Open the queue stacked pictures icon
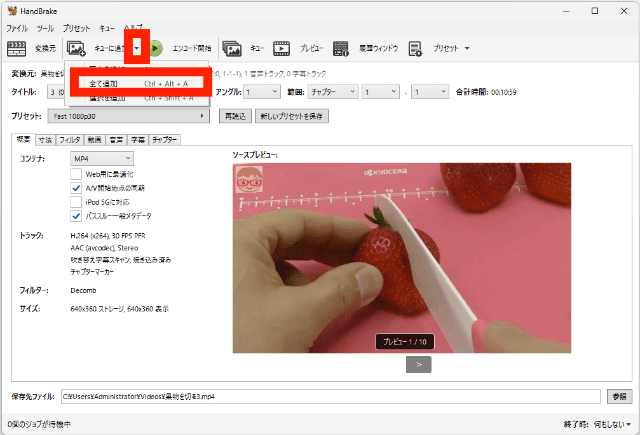This screenshot has width=640, height=435. click(x=232, y=49)
